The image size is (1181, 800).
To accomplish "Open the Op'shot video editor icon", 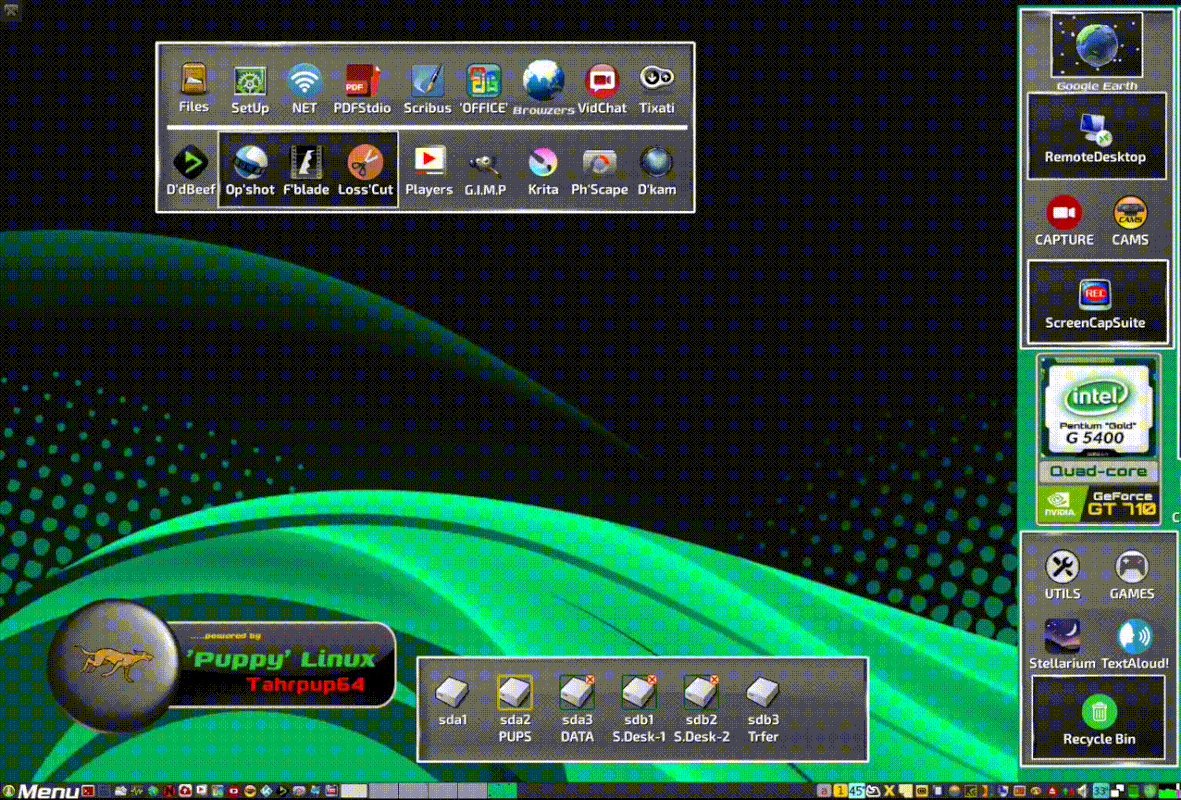I will 250,162.
